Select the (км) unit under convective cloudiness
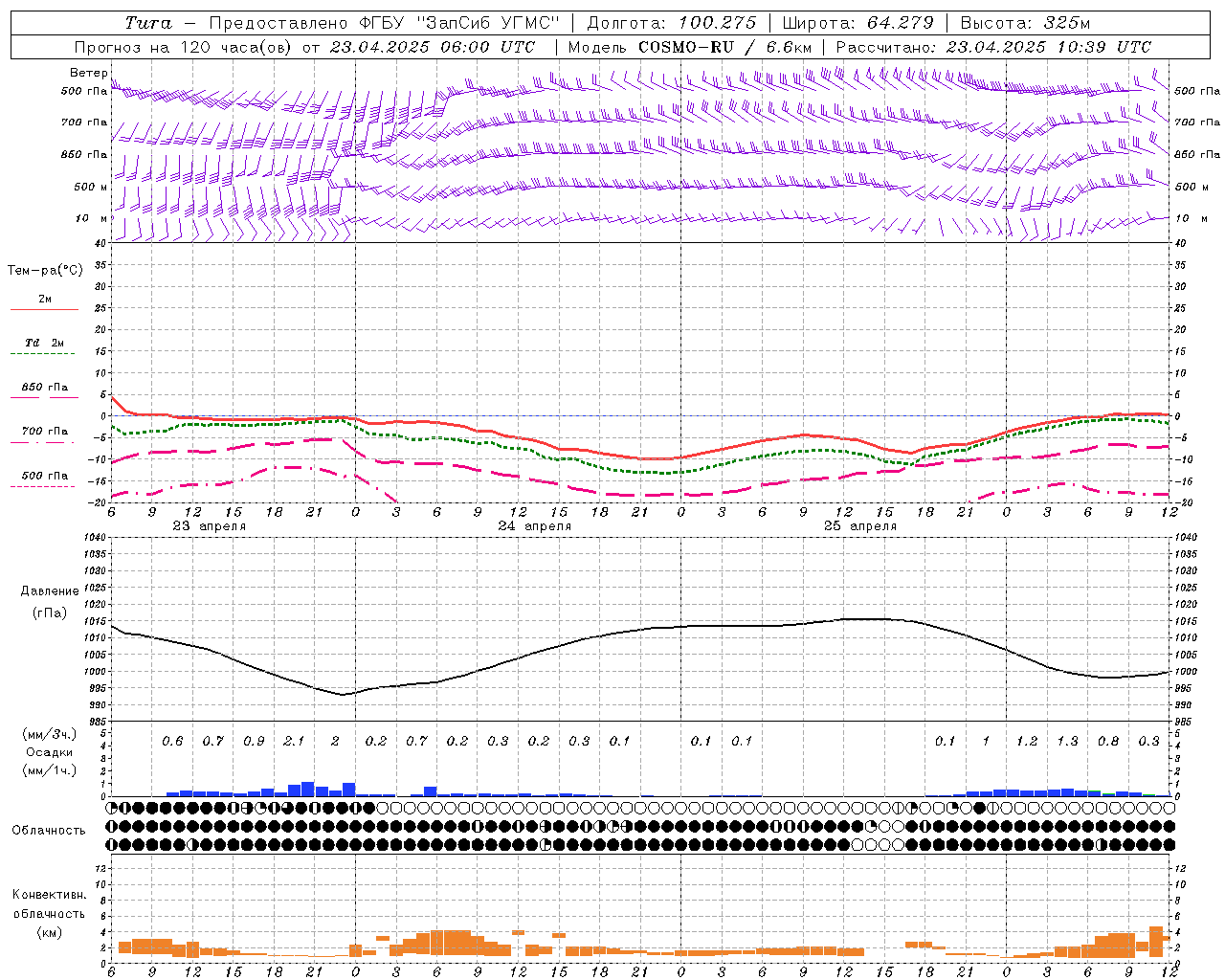 tap(49, 931)
